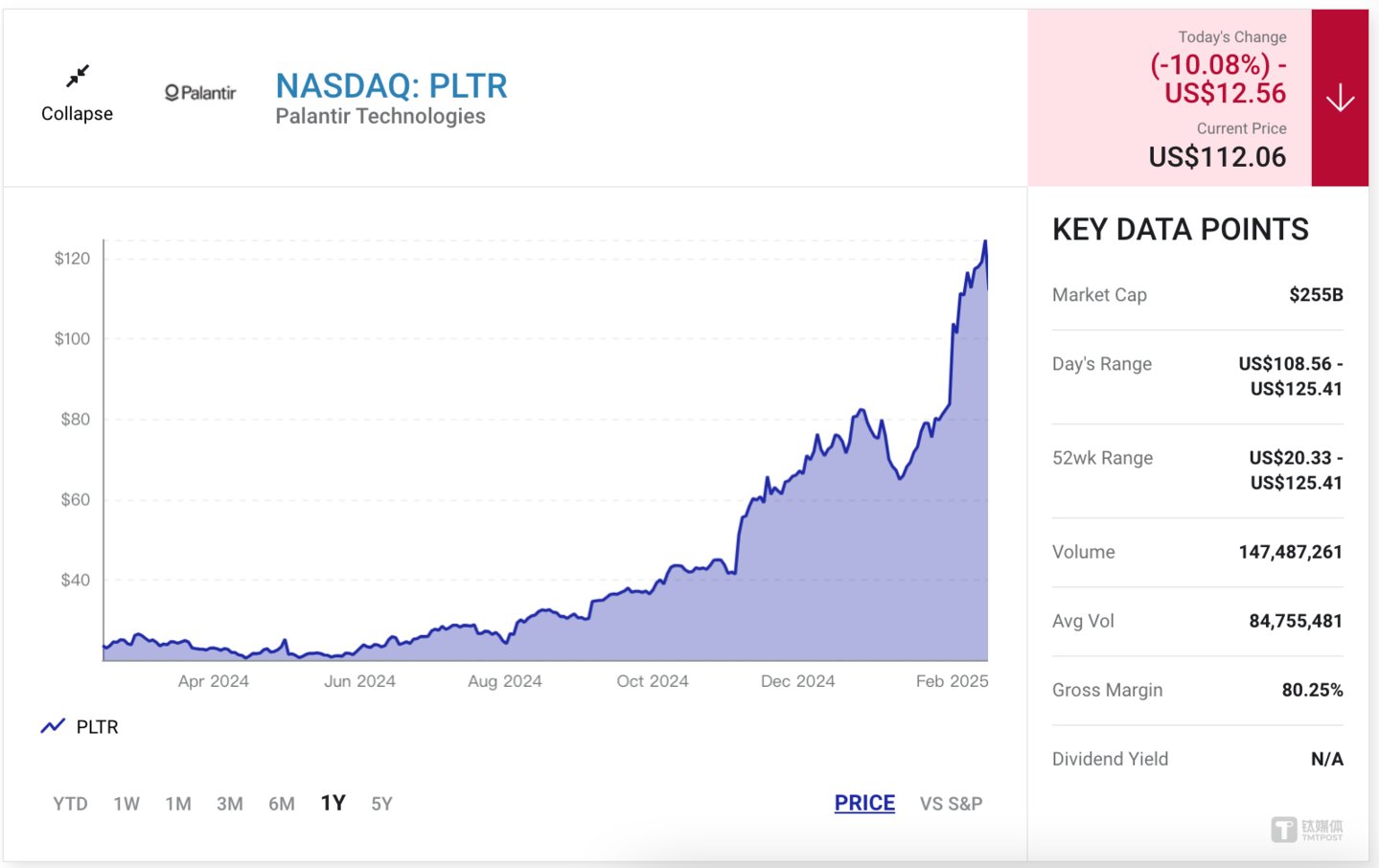Screen dimensions: 1379x868
Task: Select the 1W time range
Action: (126, 804)
